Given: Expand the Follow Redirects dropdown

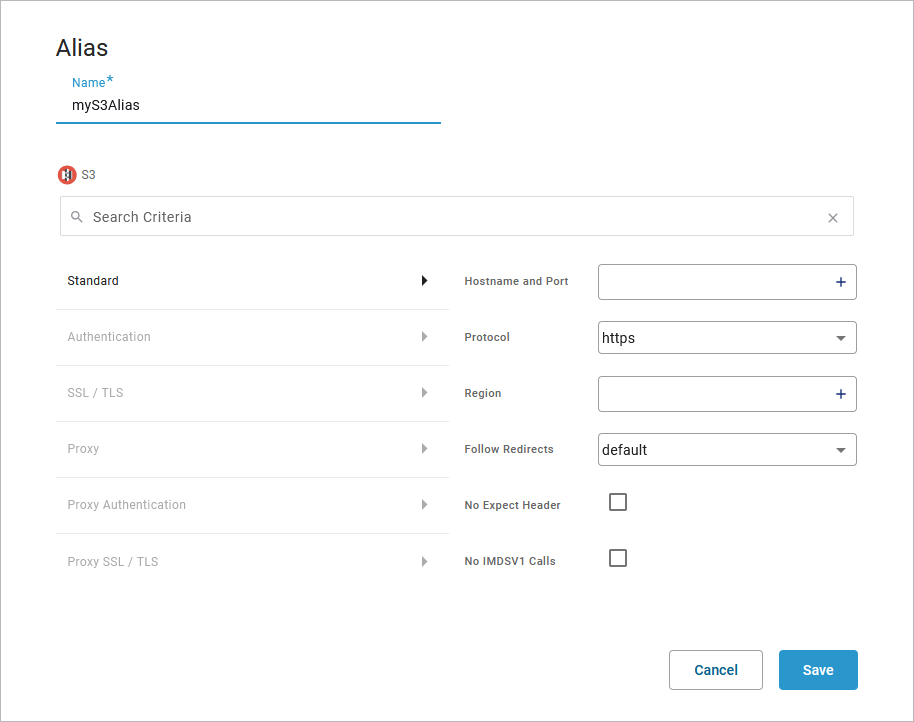Looking at the screenshot, I should click(x=726, y=450).
